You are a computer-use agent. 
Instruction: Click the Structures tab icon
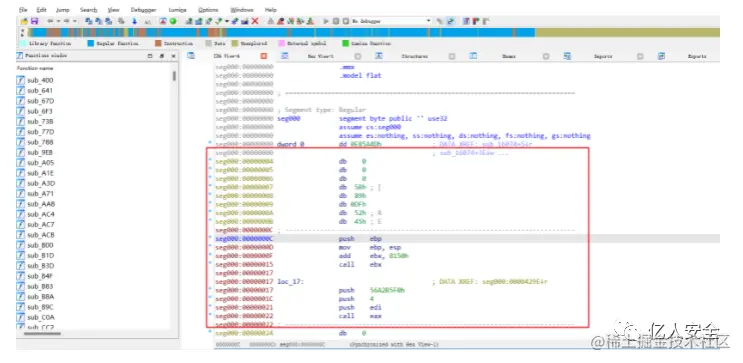point(379,56)
